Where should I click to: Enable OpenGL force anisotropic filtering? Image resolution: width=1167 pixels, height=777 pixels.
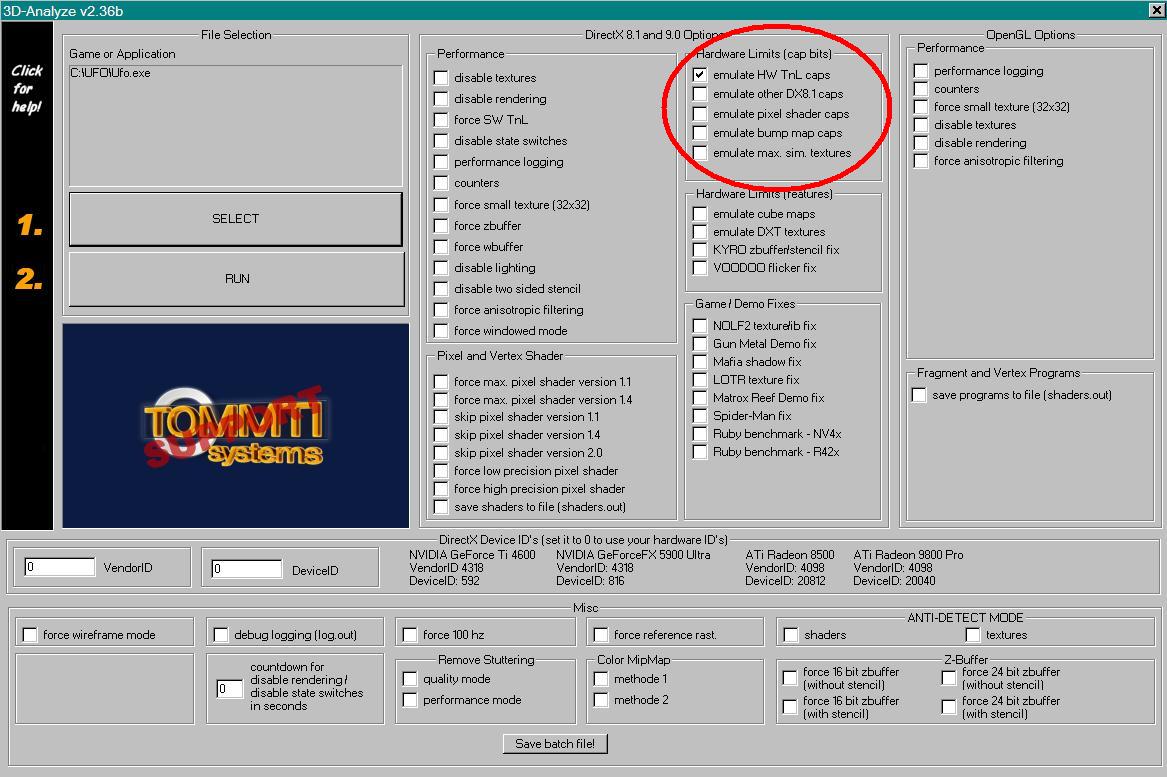pyautogui.click(x=921, y=161)
